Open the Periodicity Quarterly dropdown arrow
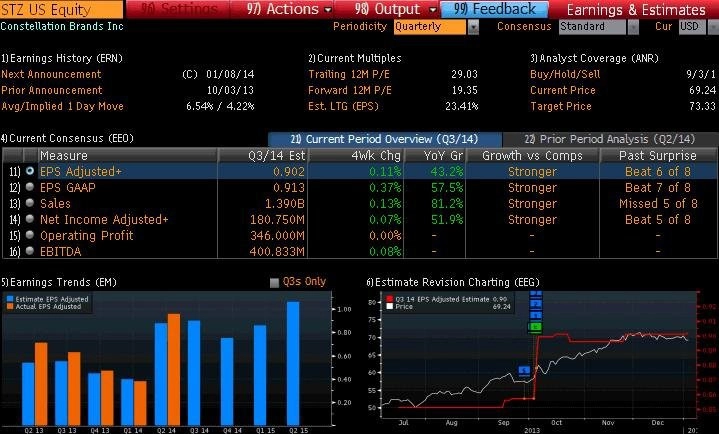719x434 pixels. click(x=473, y=27)
